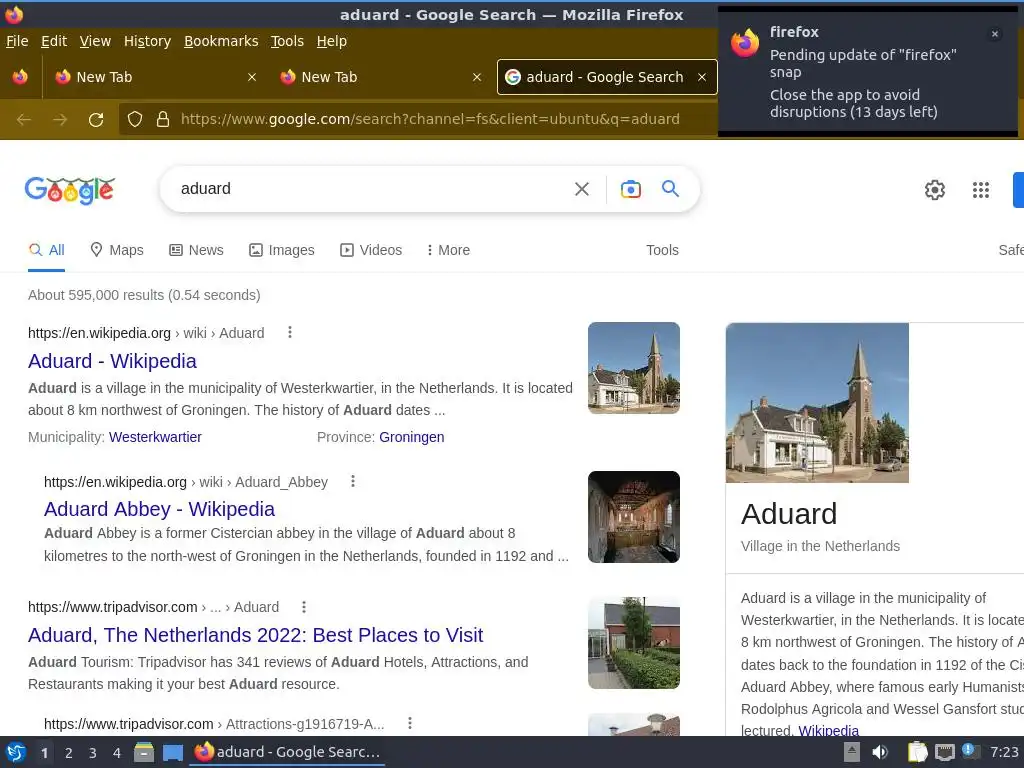Open the File menu
1024x768 pixels.
coord(17,41)
